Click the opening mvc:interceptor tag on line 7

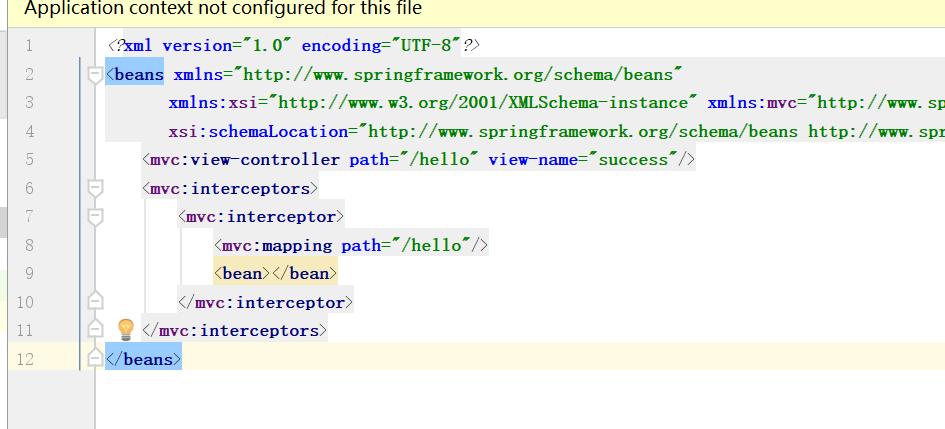(x=261, y=217)
